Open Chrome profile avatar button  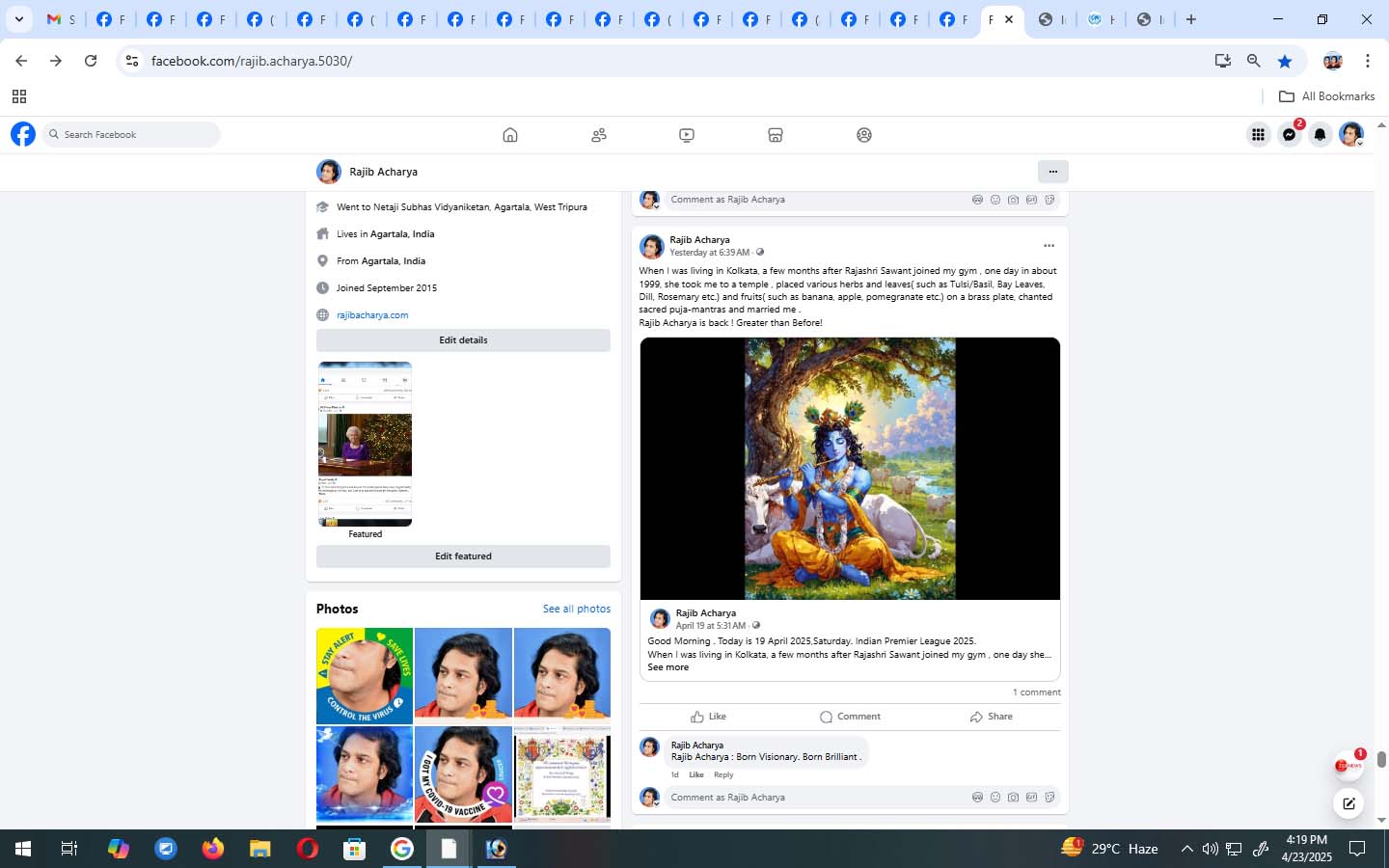1333,61
